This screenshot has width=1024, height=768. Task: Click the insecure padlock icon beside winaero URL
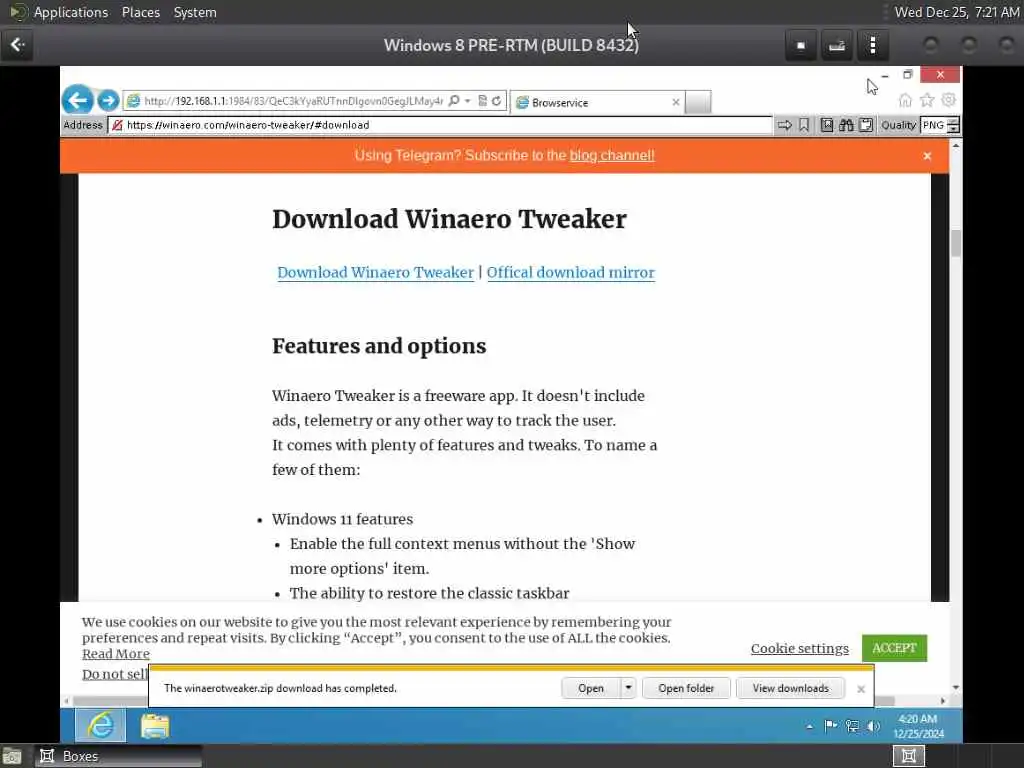117,125
